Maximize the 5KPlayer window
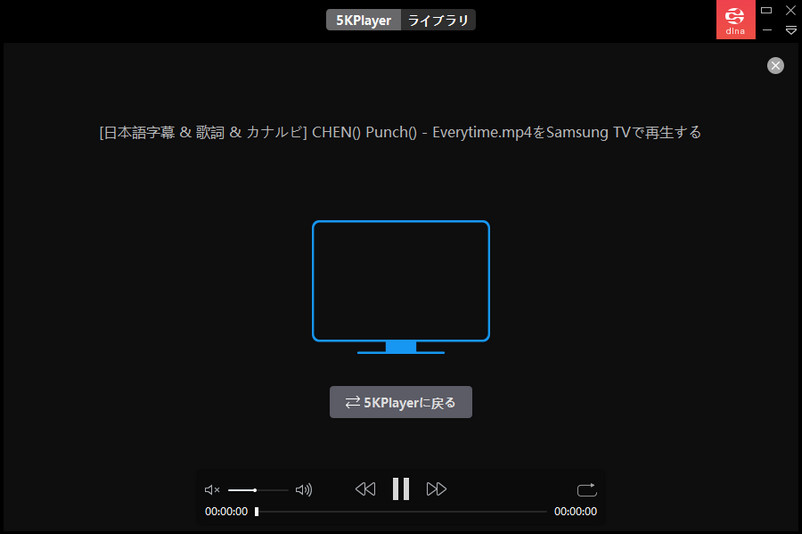The height and width of the screenshot is (534, 802). point(767,10)
